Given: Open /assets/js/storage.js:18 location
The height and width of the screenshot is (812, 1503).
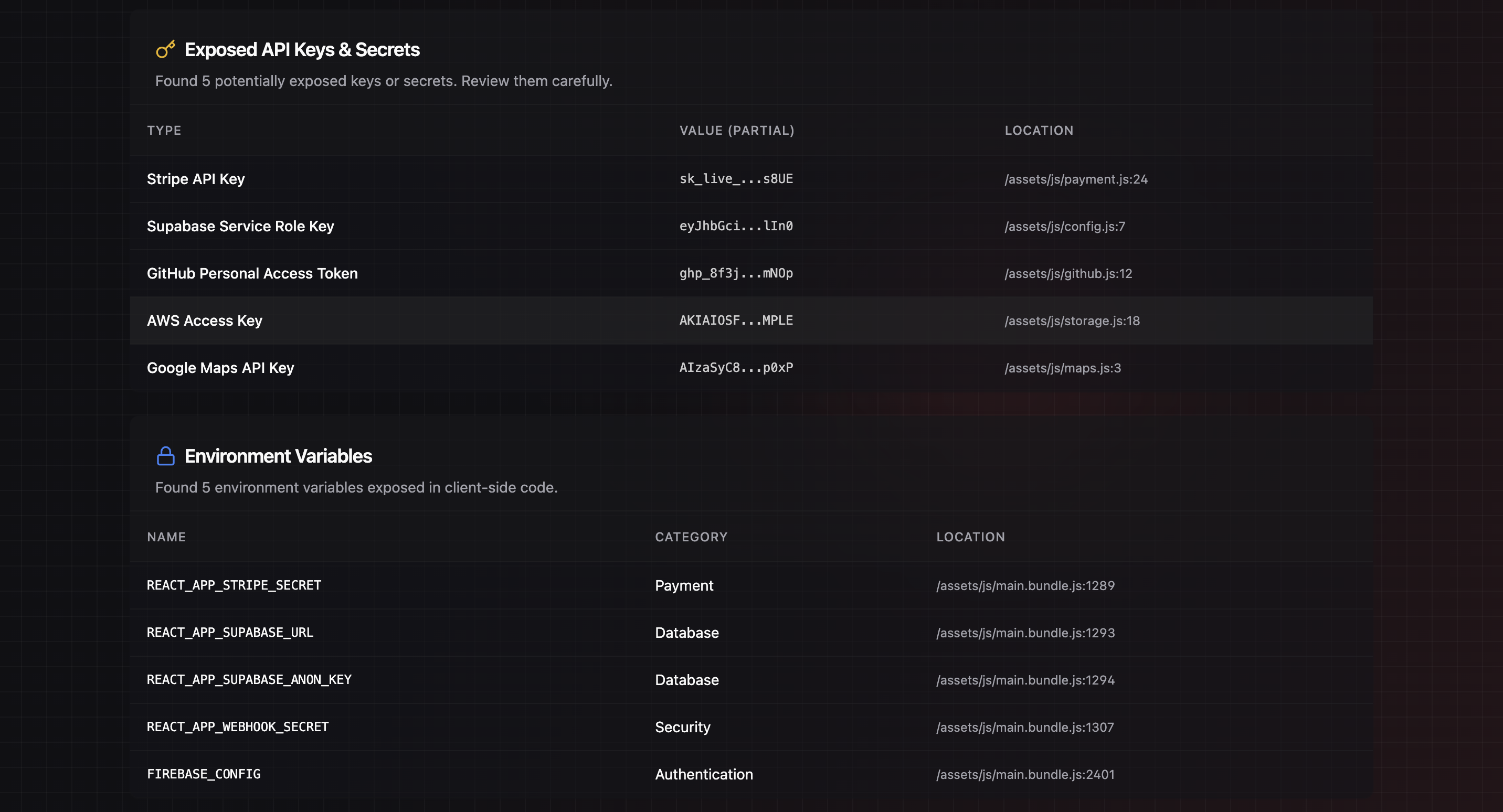Looking at the screenshot, I should 1072,321.
